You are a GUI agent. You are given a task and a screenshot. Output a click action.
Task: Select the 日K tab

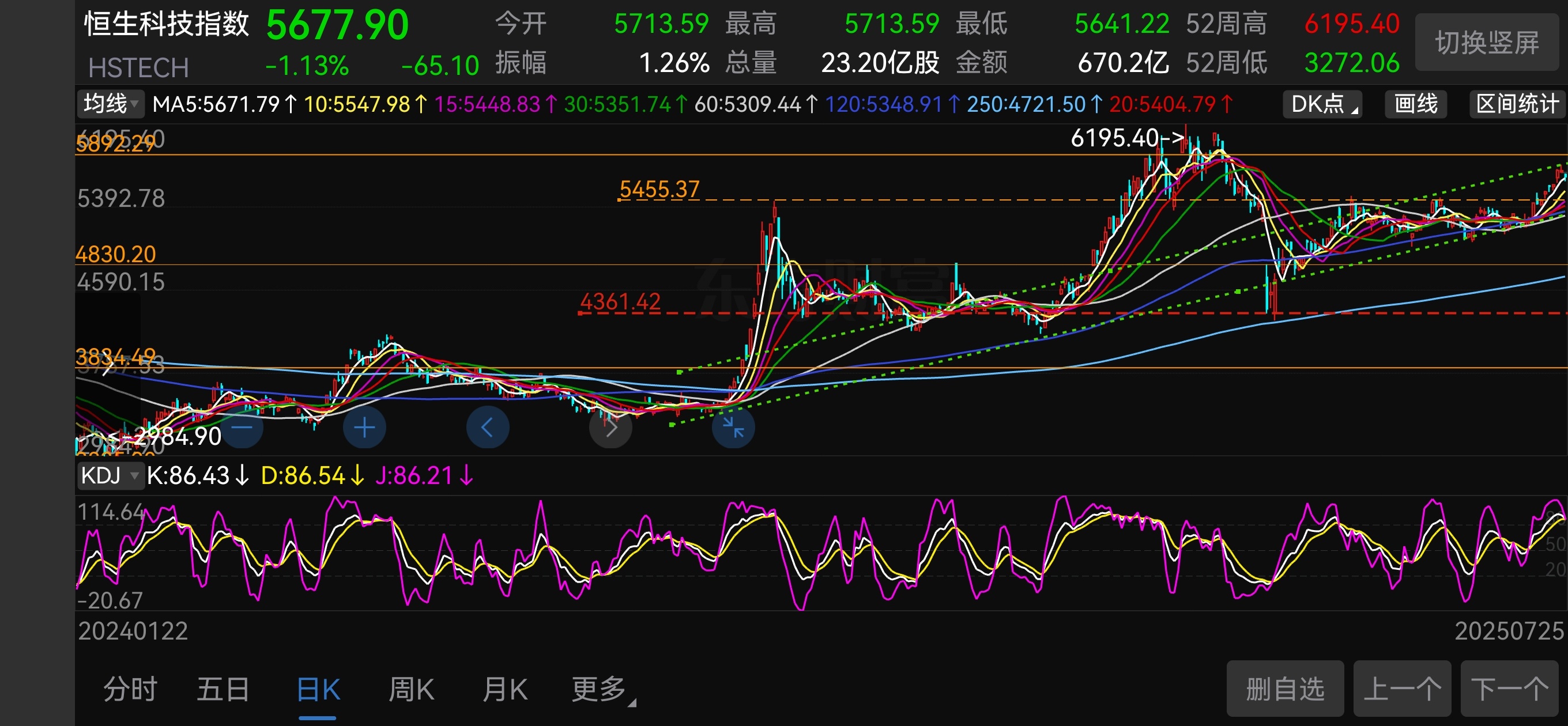(318, 690)
